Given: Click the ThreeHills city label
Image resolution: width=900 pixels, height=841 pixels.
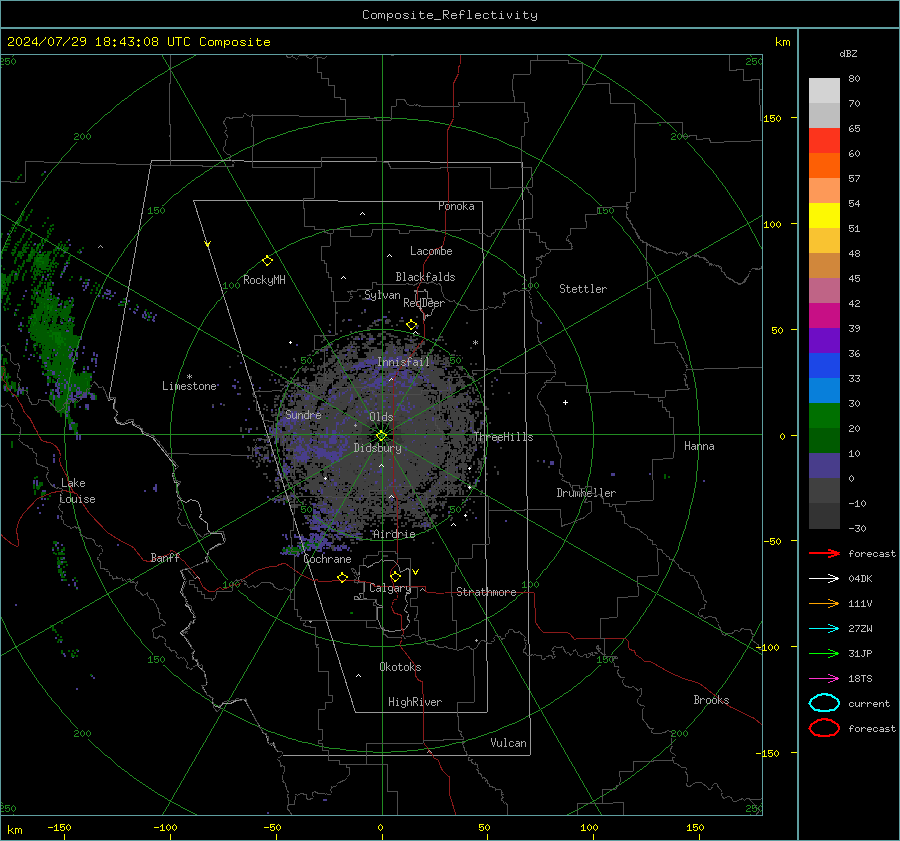Looking at the screenshot, I should 503,437.
